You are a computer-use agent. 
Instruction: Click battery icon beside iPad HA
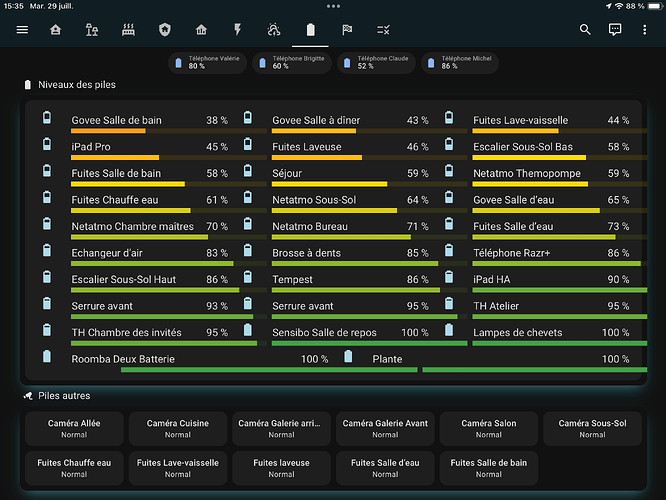coord(449,277)
